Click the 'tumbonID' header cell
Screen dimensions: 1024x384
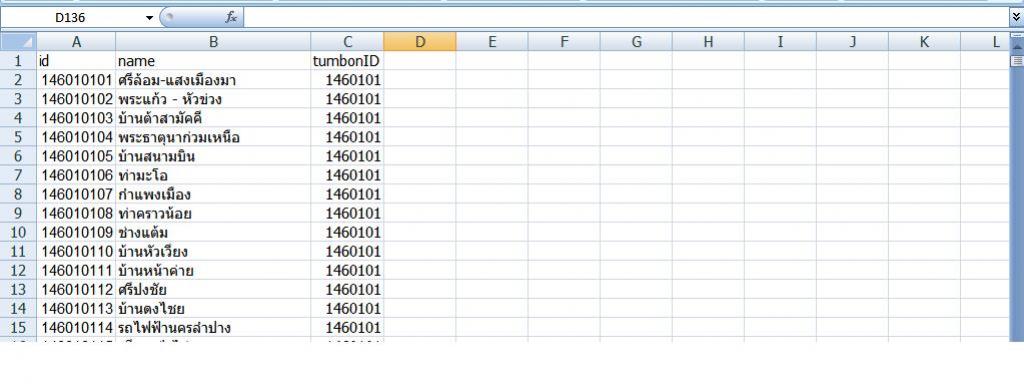pyautogui.click(x=347, y=61)
